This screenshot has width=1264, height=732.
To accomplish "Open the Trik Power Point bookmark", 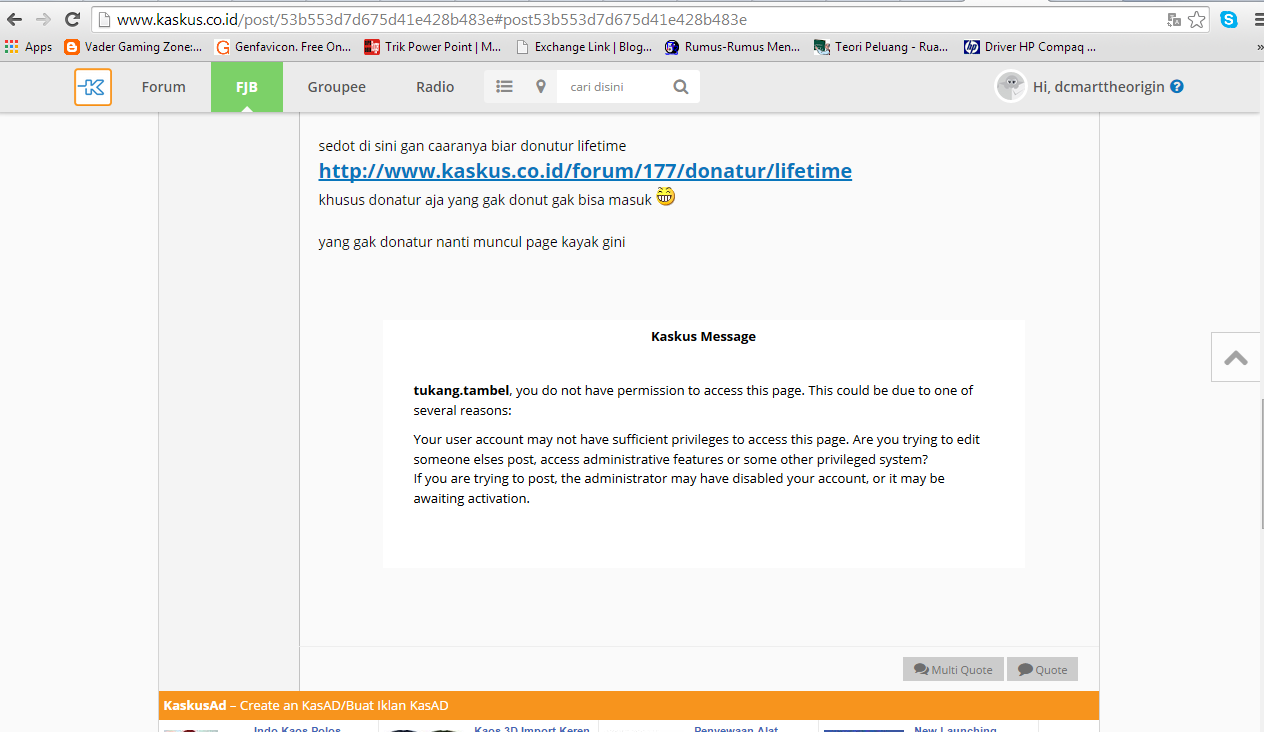I will [x=433, y=47].
